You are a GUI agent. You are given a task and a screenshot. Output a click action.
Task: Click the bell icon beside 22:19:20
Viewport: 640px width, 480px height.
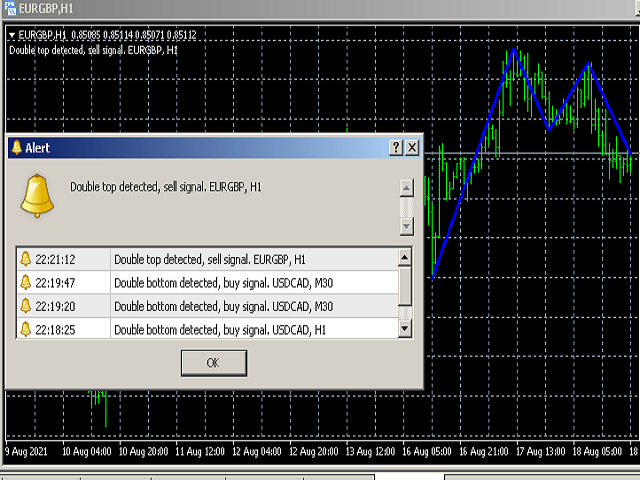(26, 306)
